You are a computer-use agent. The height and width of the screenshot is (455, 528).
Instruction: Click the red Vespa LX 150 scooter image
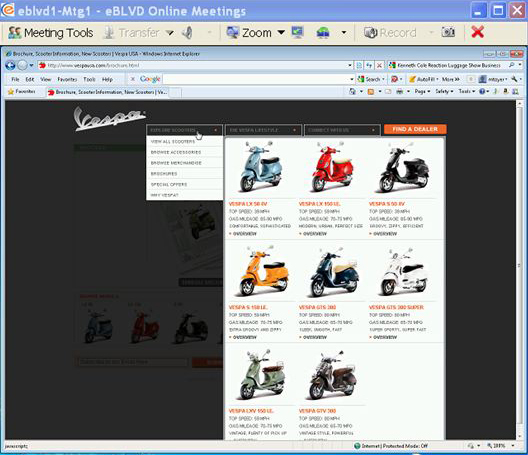(x=332, y=167)
